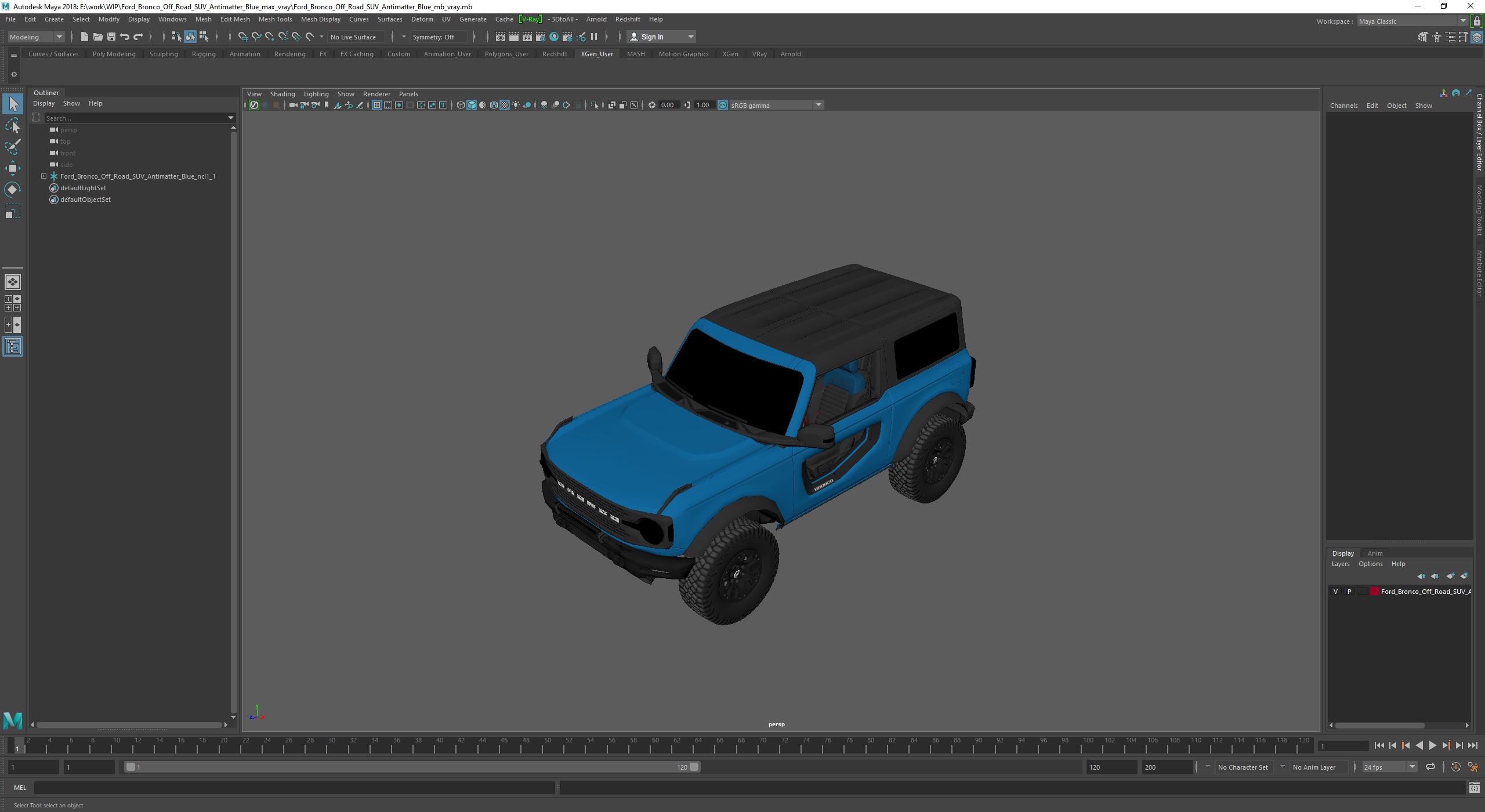The image size is (1485, 812).
Task: Open Options in the Layer Editor
Action: (1370, 564)
